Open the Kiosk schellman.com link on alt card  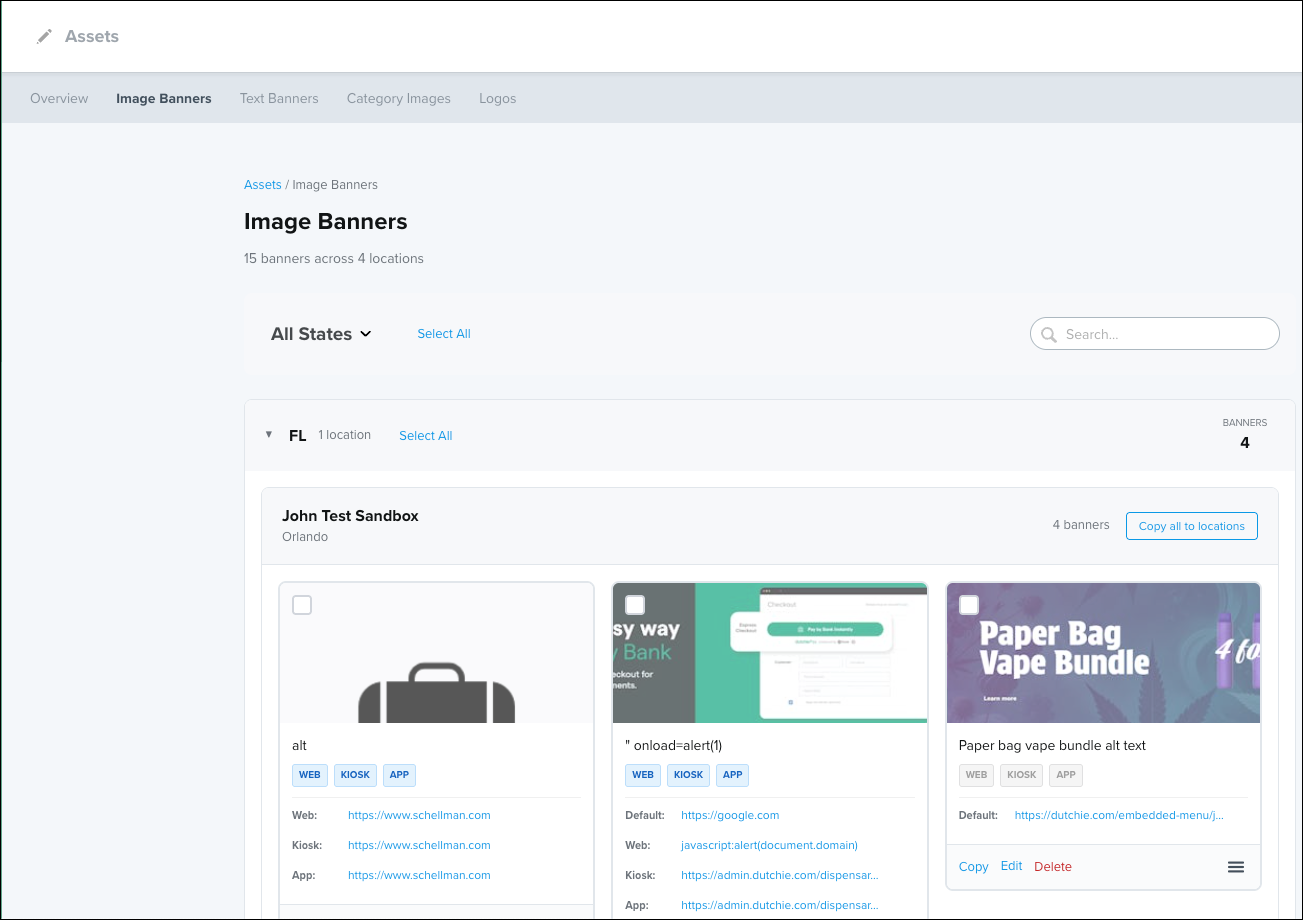tap(419, 845)
